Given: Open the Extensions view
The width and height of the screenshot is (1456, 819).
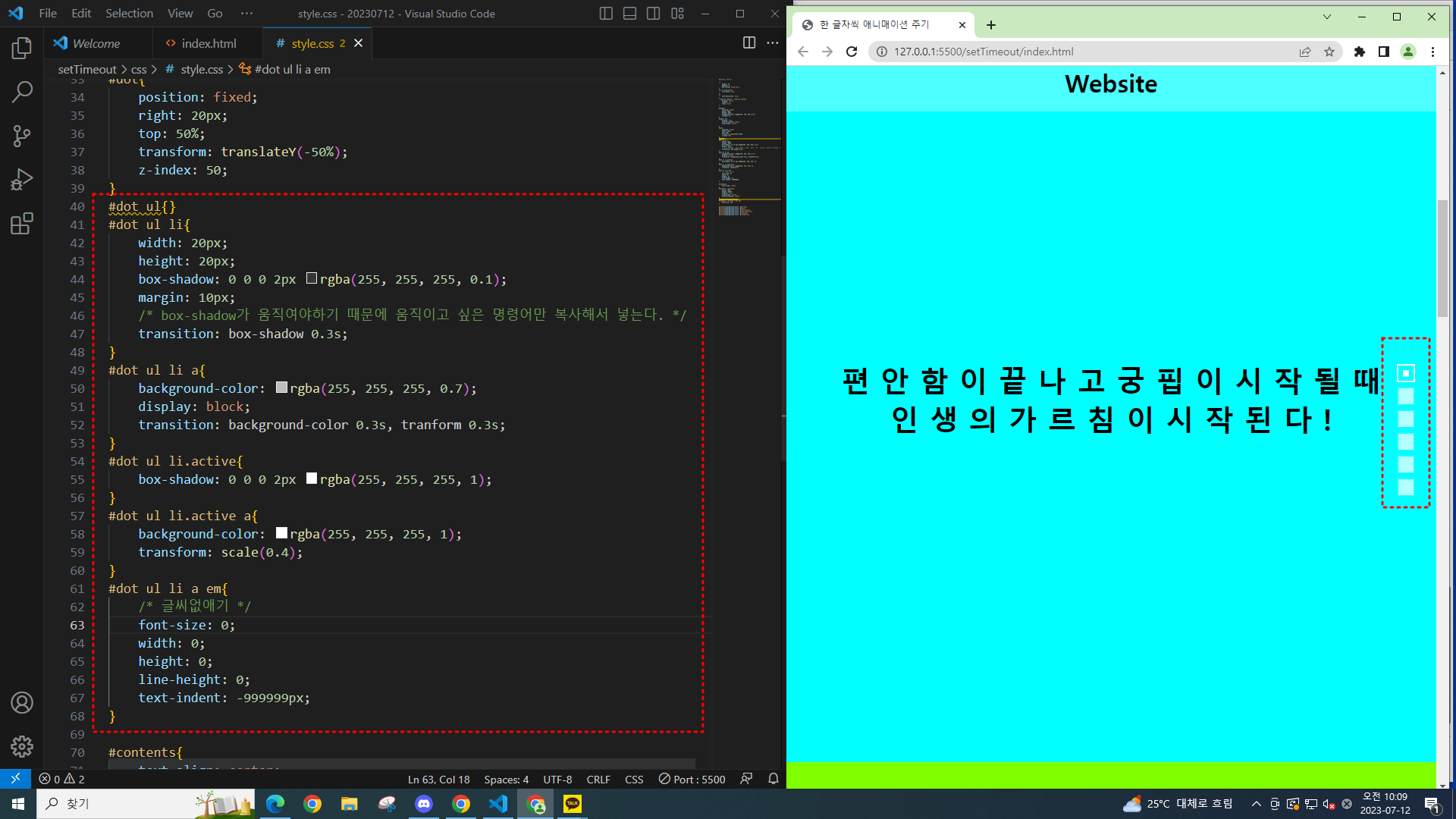Looking at the screenshot, I should 22,224.
